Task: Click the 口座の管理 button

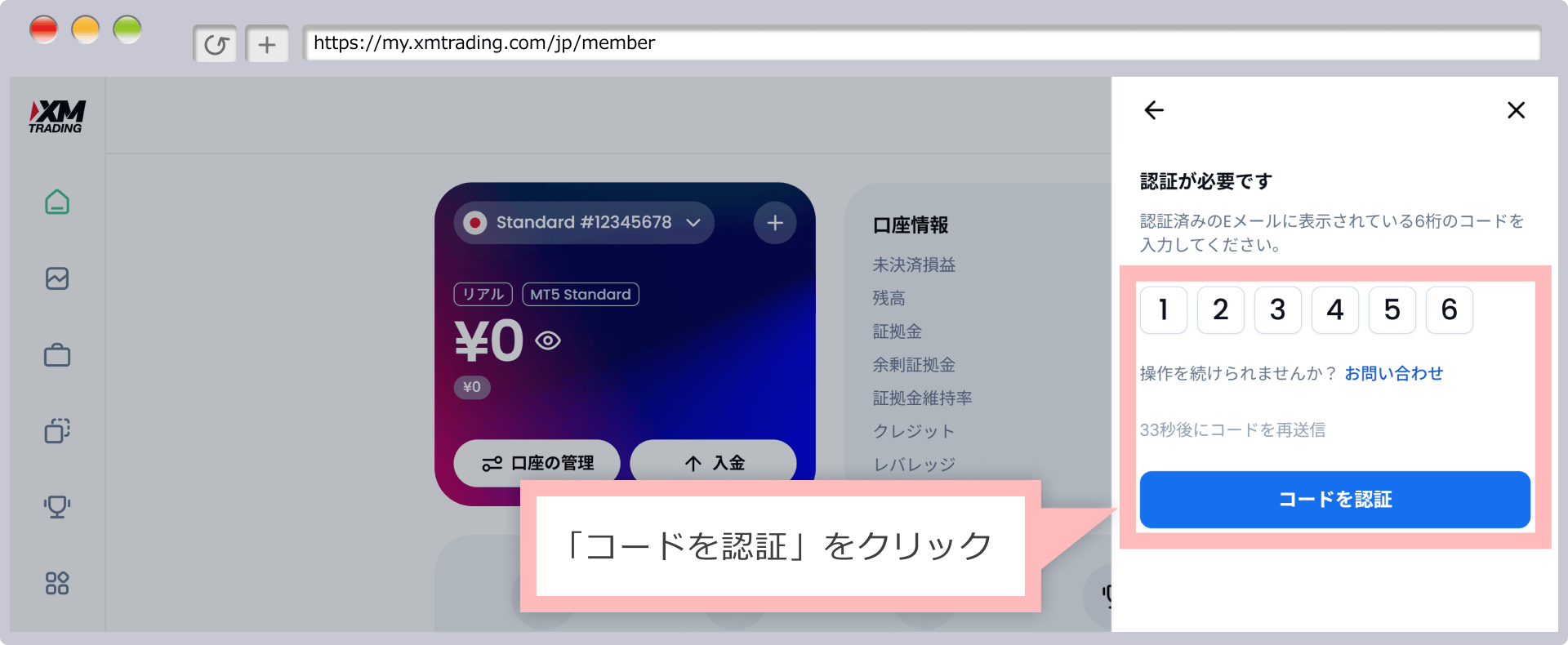Action: pos(537,463)
